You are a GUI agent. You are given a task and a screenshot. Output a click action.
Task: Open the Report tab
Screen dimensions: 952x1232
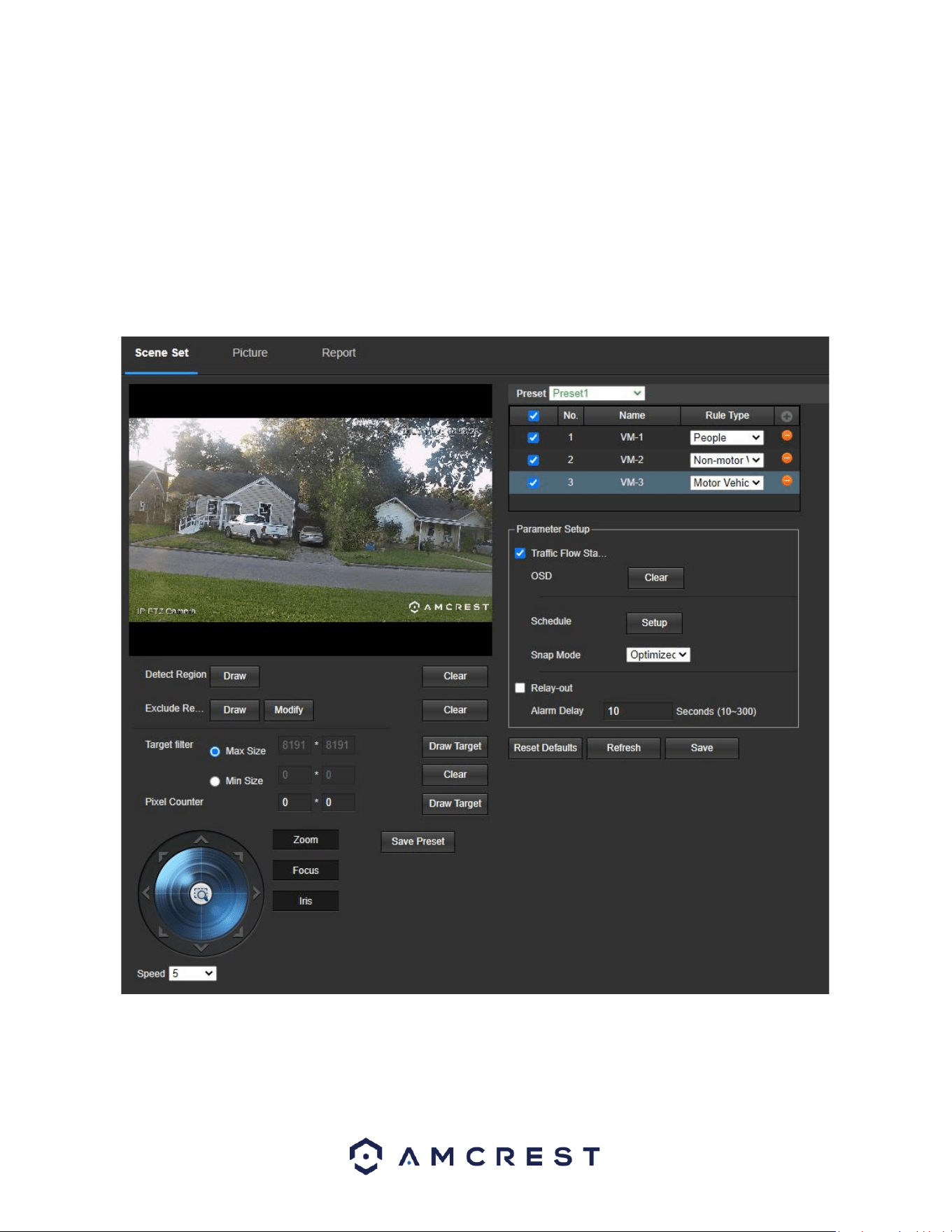click(x=339, y=353)
